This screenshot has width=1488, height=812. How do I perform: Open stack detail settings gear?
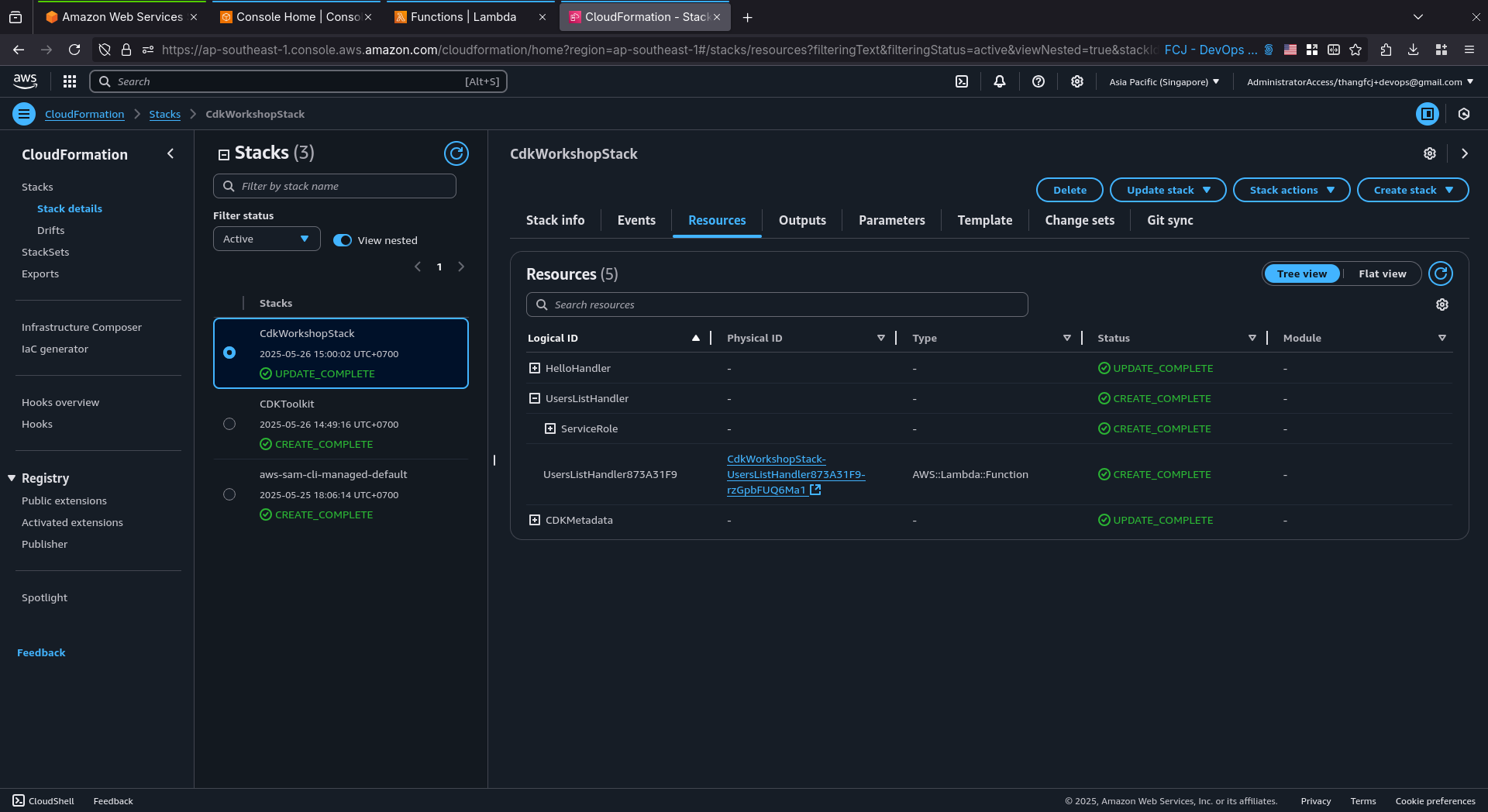[x=1430, y=153]
